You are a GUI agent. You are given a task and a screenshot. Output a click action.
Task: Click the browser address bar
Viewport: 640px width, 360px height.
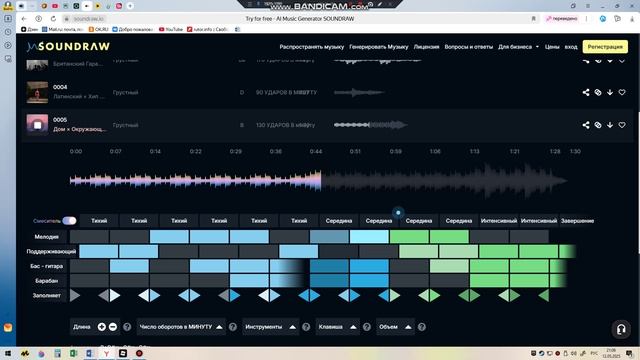[299, 19]
